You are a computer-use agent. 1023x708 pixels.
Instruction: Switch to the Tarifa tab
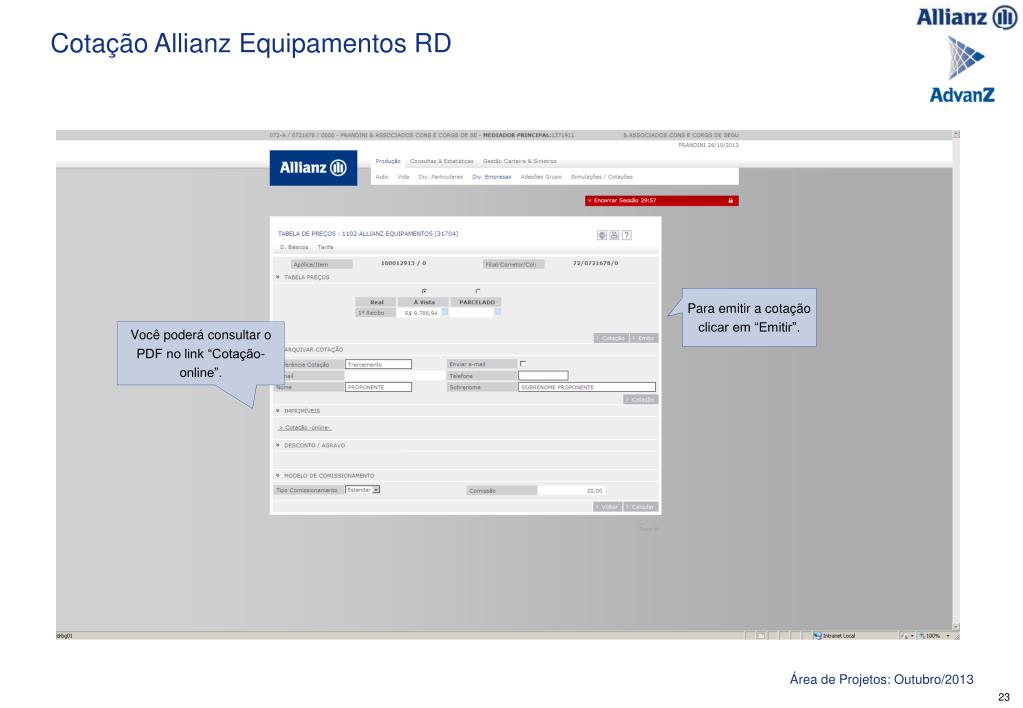[326, 247]
